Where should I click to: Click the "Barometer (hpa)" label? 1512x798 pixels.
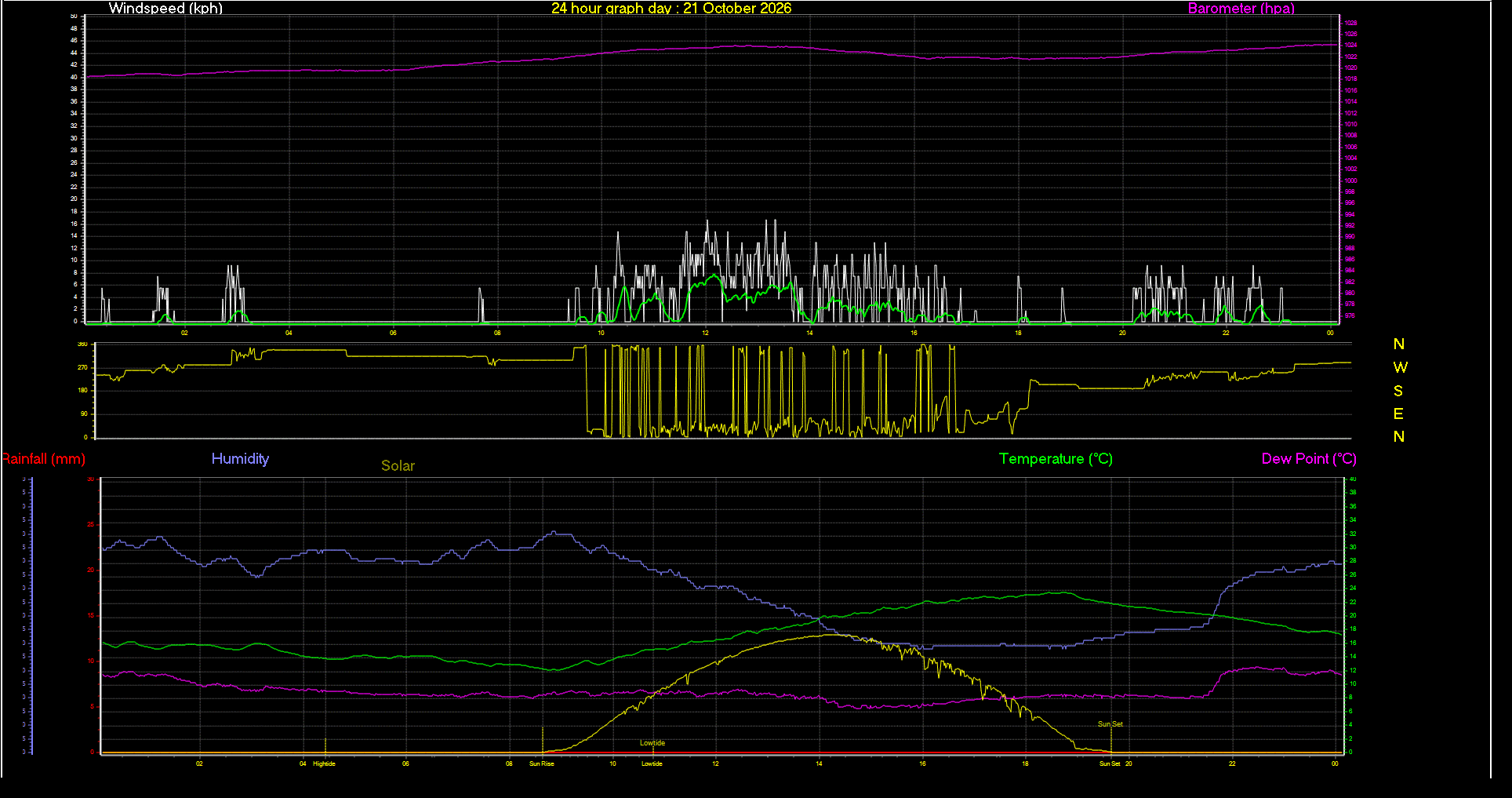[x=1241, y=9]
